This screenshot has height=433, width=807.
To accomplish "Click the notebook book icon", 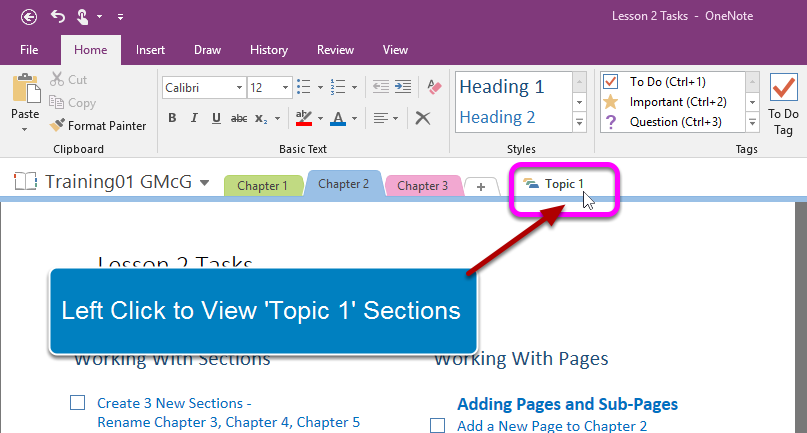I will 25,181.
